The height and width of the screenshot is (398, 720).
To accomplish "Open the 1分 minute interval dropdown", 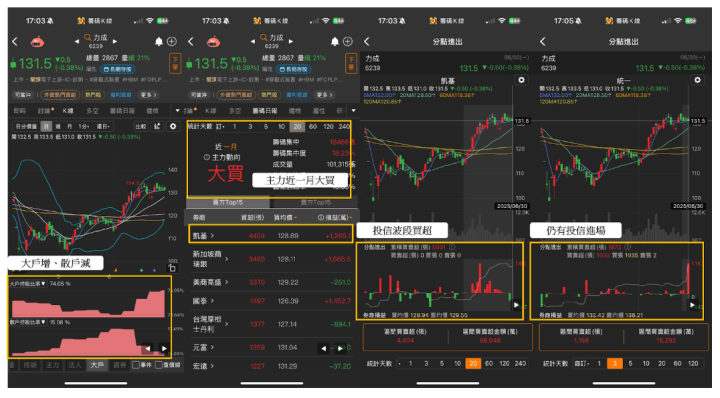I will tap(83, 126).
